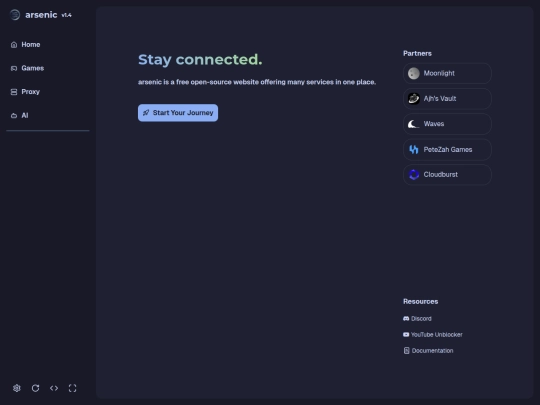Open the Documentation link
Viewport: 540px width, 405px height.
pyautogui.click(x=428, y=351)
